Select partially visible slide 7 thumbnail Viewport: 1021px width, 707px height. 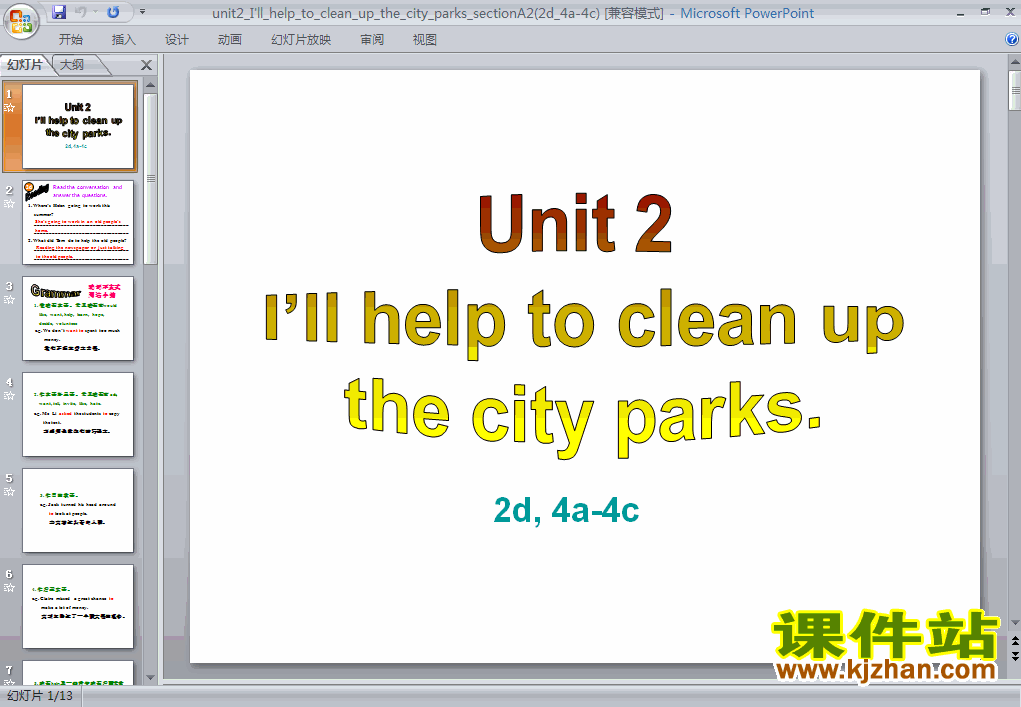[78, 672]
